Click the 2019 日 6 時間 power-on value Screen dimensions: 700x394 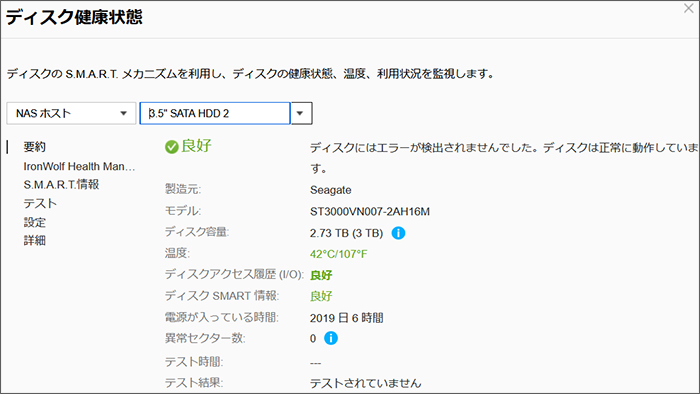coord(346,318)
